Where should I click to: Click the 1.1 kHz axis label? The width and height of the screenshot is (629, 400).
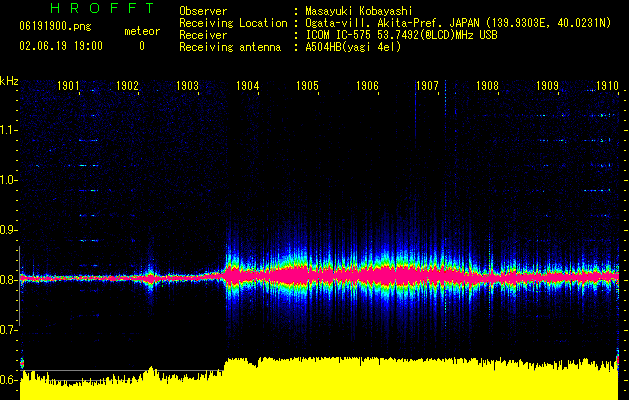pyautogui.click(x=9, y=130)
